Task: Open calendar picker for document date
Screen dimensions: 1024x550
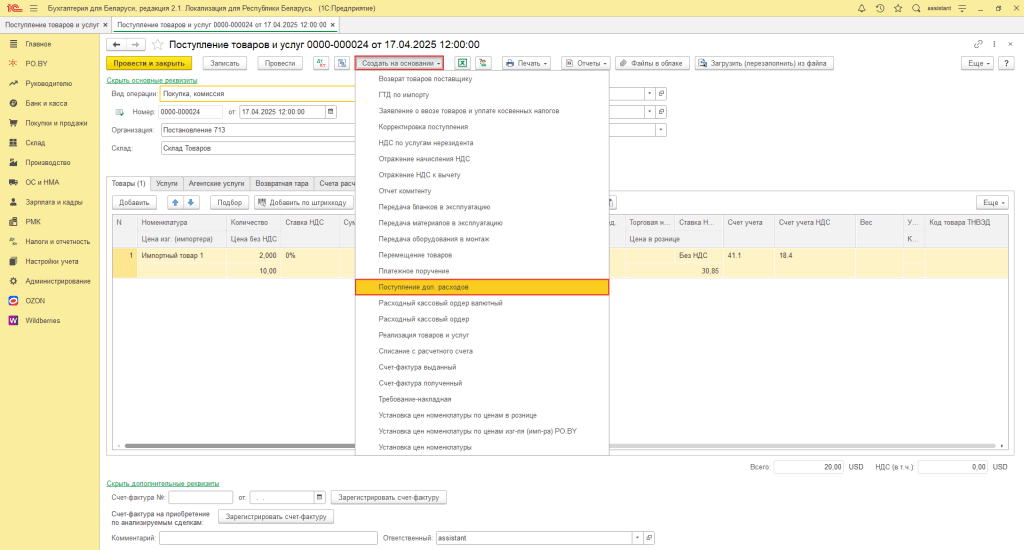Action: [330, 112]
